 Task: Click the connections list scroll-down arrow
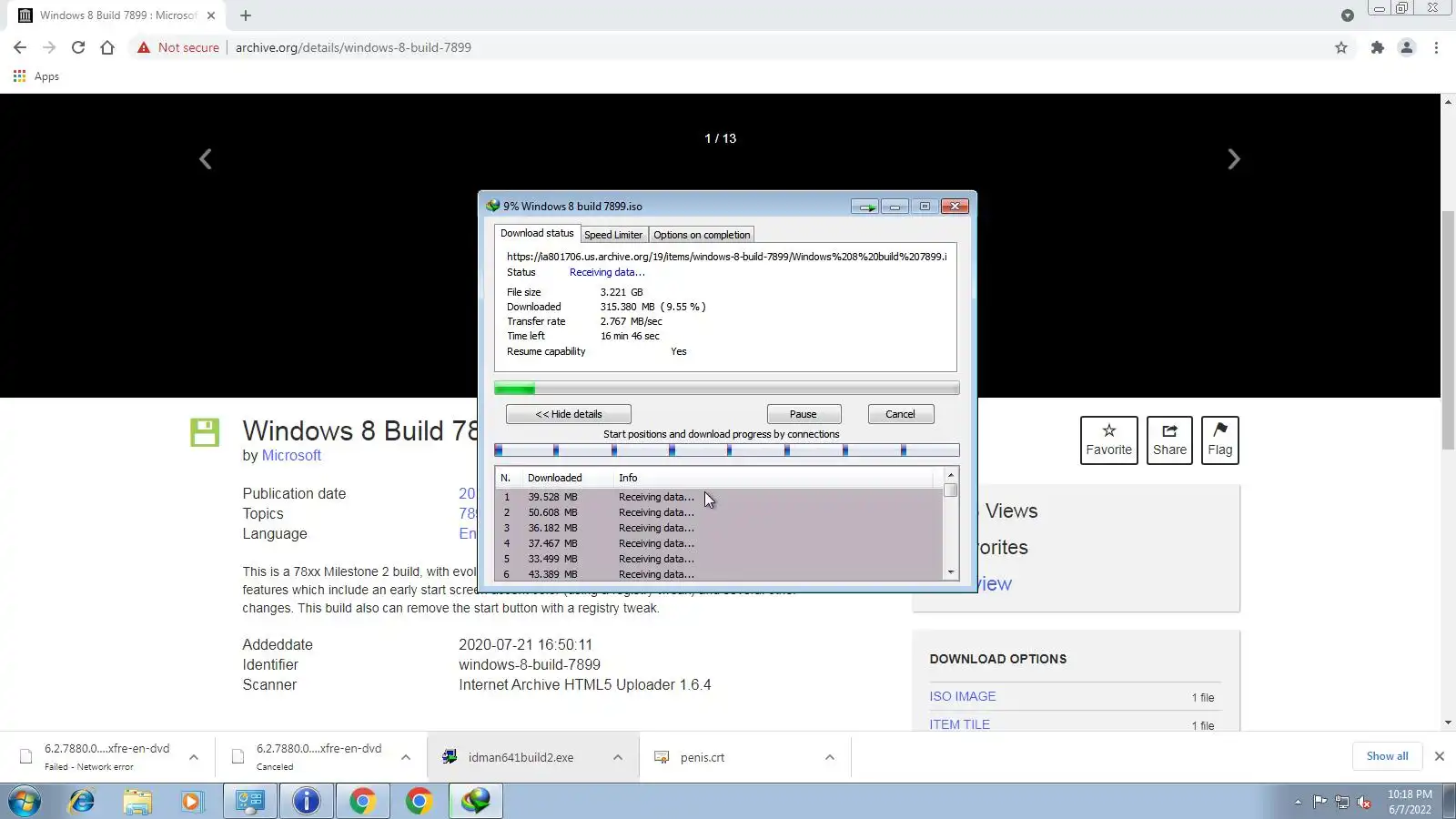[x=951, y=572]
